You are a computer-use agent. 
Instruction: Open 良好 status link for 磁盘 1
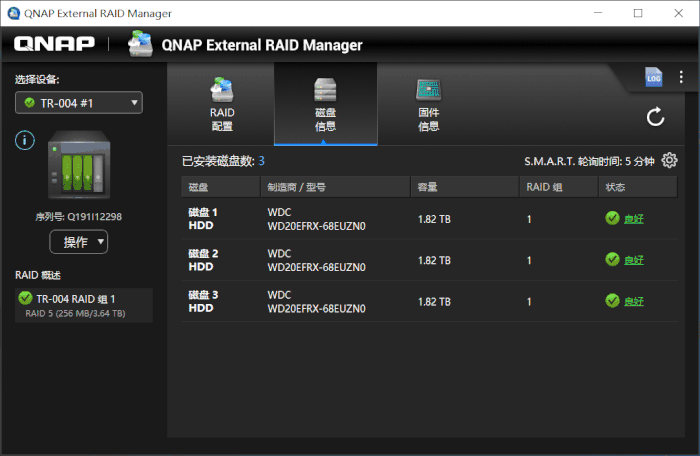coord(633,219)
